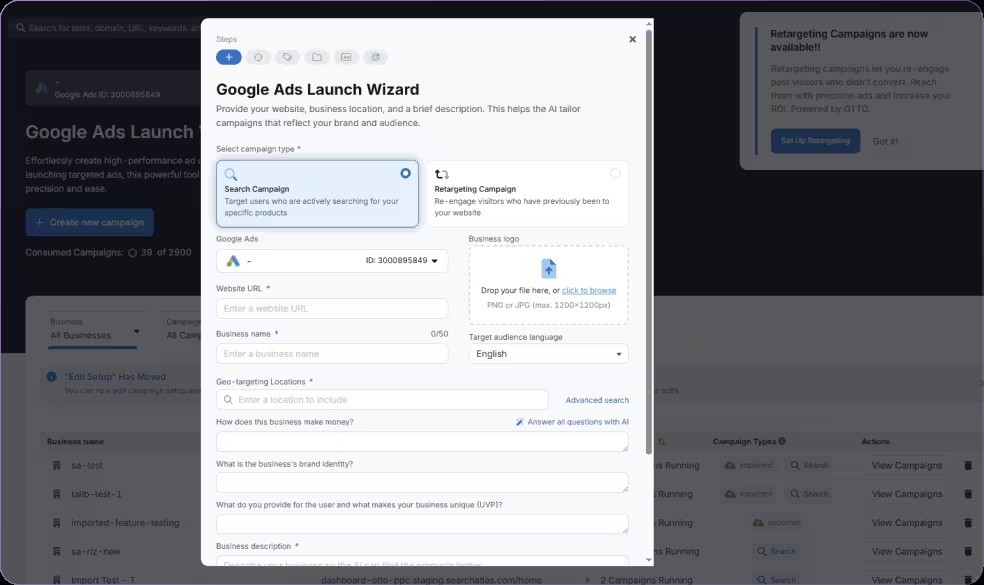Click 'Set Up Retargeting' button in banner

815,141
